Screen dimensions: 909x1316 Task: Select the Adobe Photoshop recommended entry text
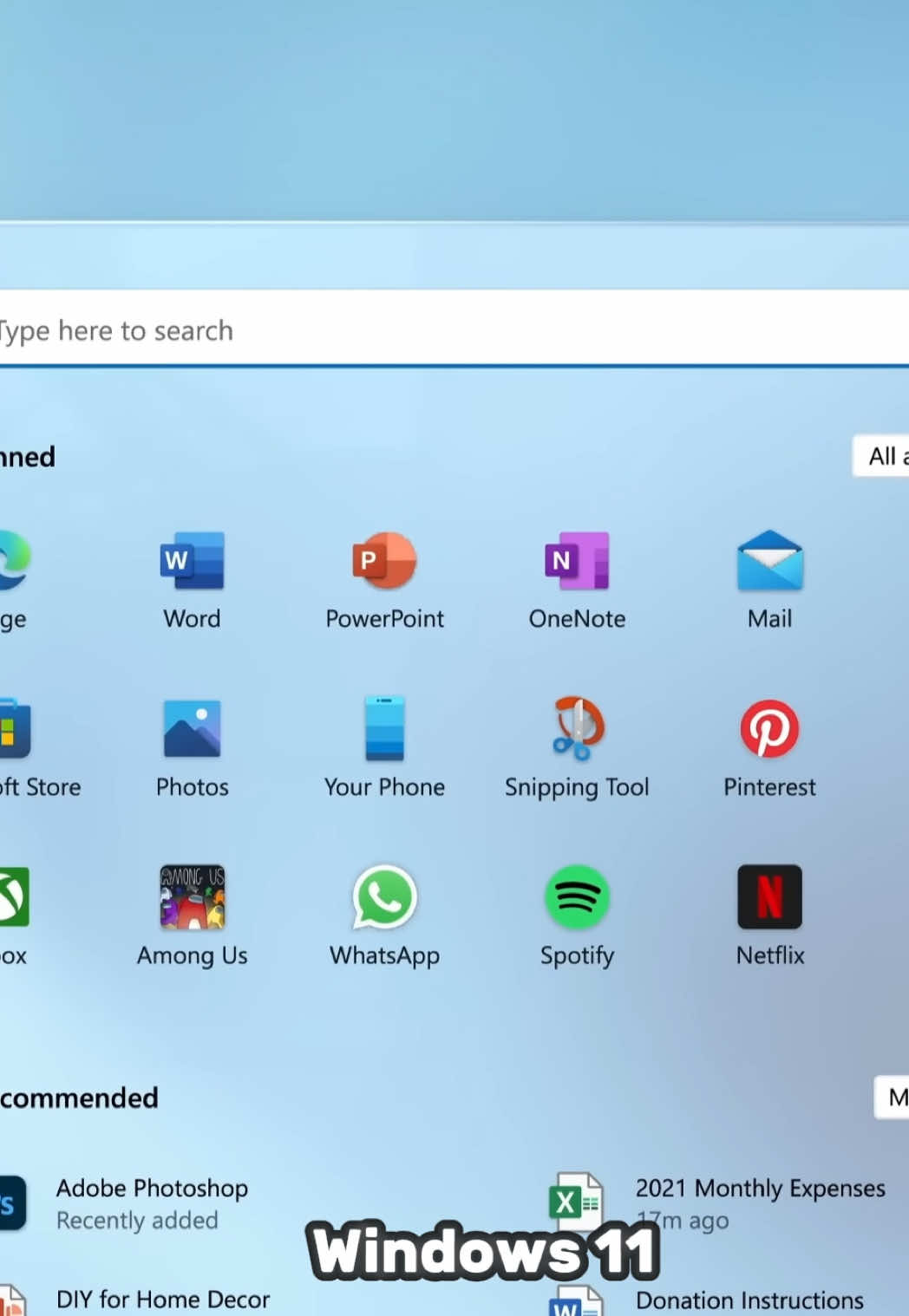pos(152,1188)
